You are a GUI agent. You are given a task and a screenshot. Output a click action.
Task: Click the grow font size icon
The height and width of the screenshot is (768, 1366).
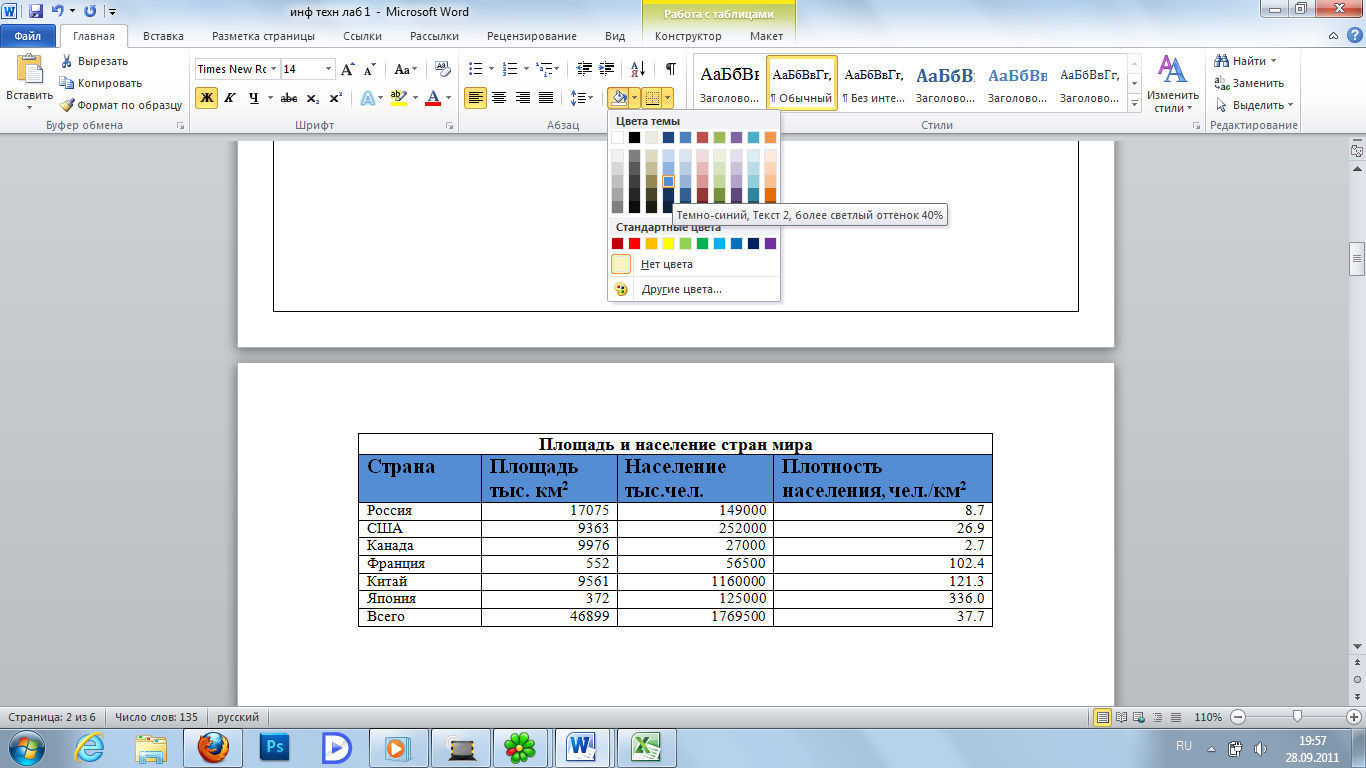(347, 69)
